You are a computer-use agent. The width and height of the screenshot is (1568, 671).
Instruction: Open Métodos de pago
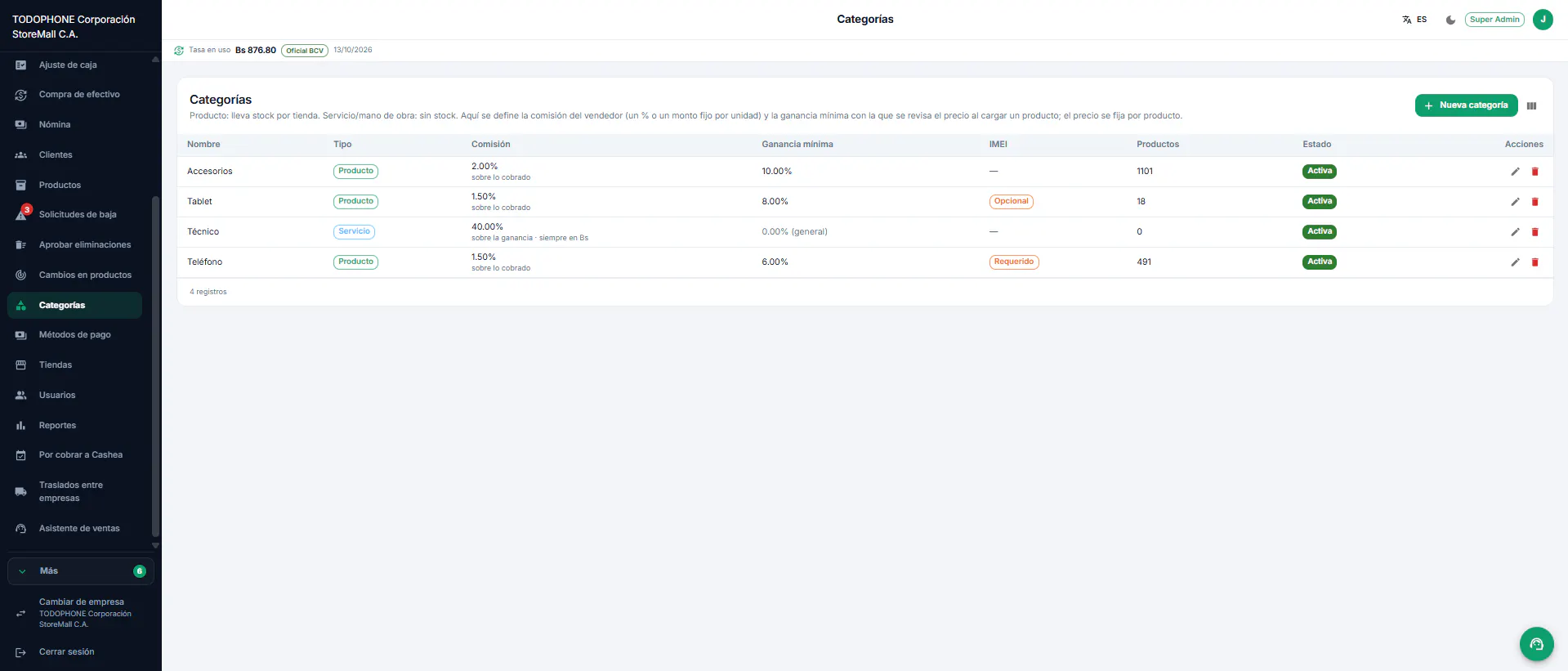pyautogui.click(x=75, y=335)
